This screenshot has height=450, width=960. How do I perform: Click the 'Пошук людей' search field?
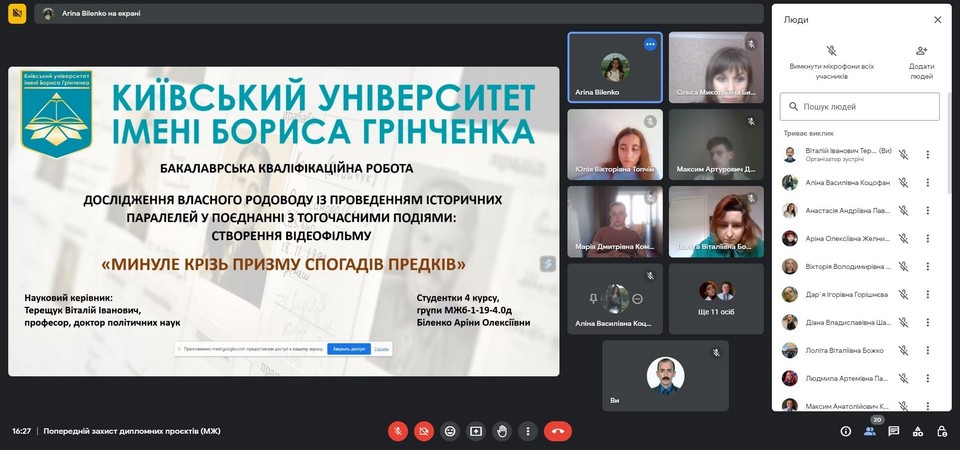coord(860,106)
